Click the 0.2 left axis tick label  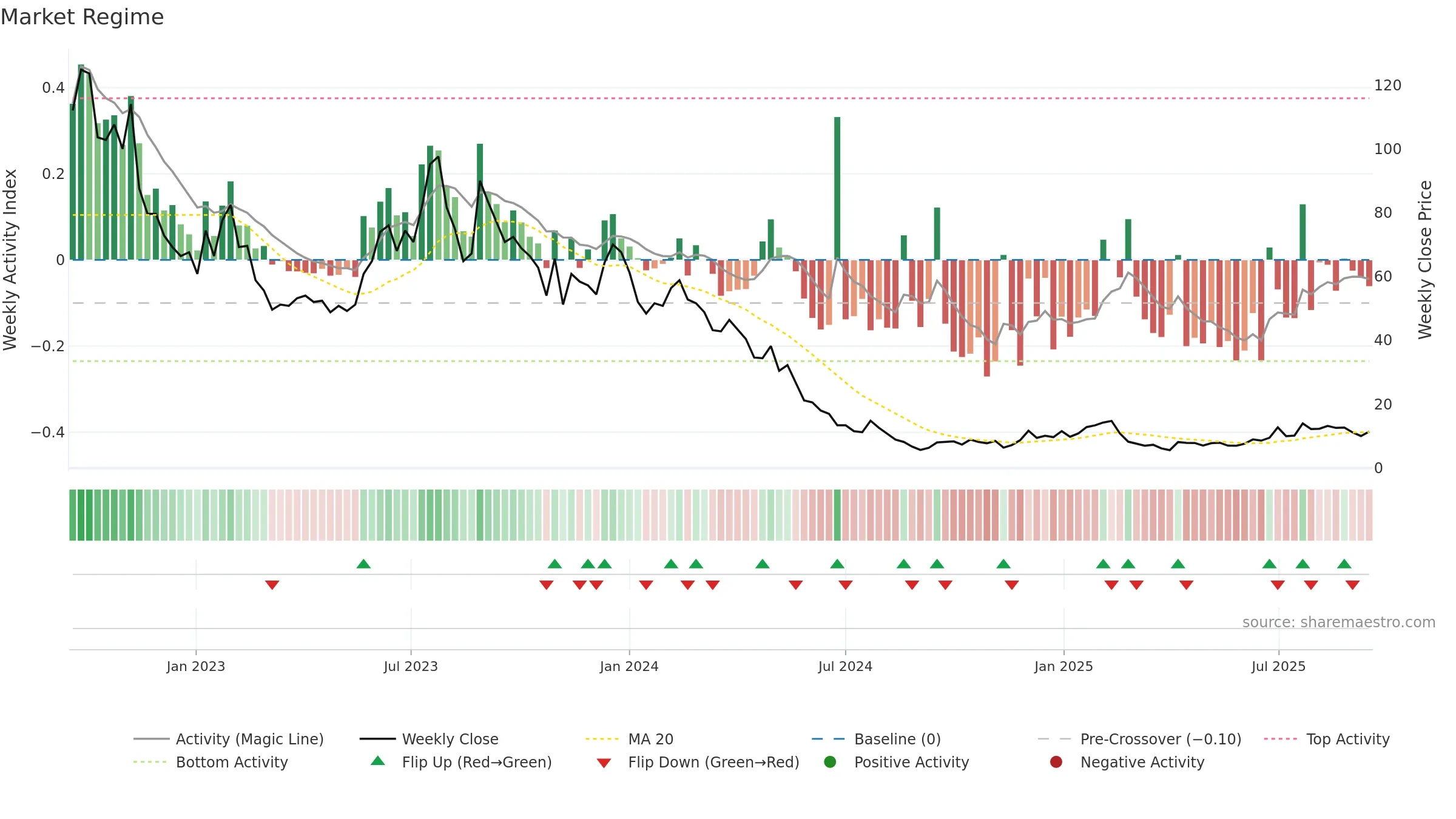coord(53,174)
